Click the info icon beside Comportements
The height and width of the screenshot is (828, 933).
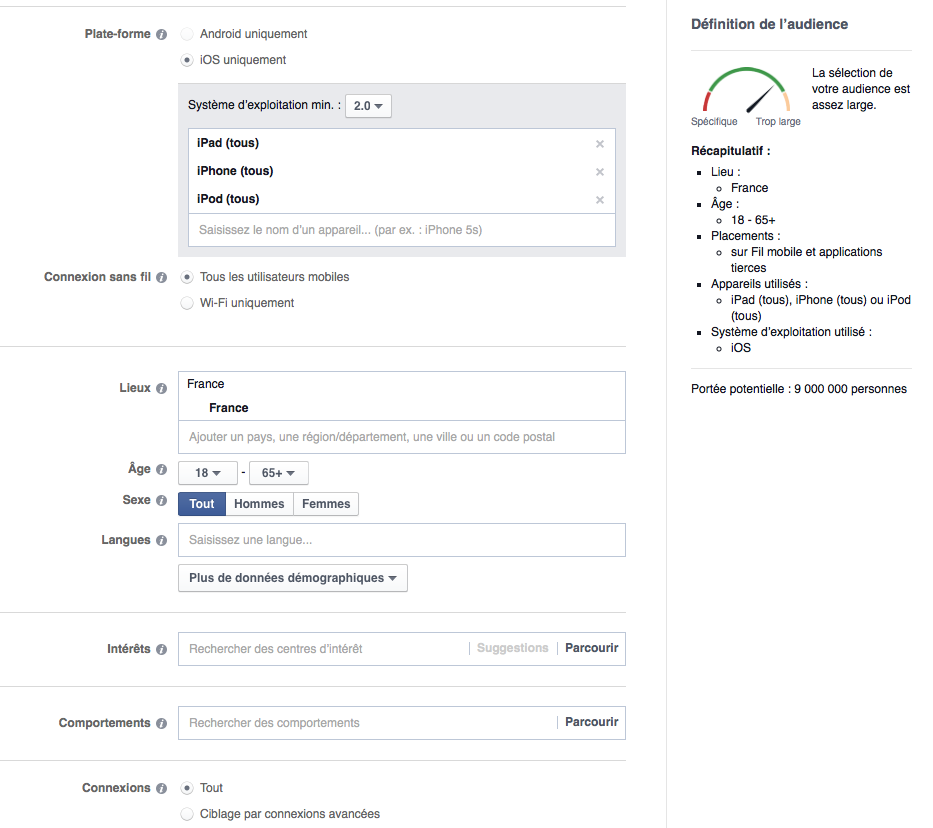[162, 723]
